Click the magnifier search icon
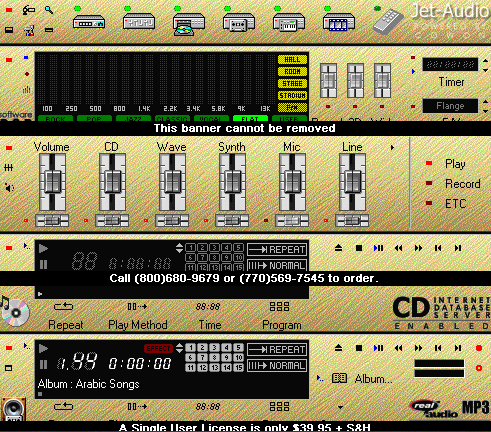Image resolution: width=491 pixels, height=432 pixels. coord(49,10)
